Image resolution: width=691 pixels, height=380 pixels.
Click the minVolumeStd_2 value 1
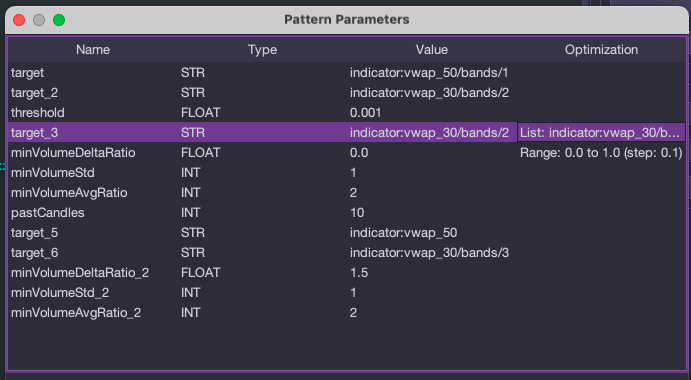353,292
